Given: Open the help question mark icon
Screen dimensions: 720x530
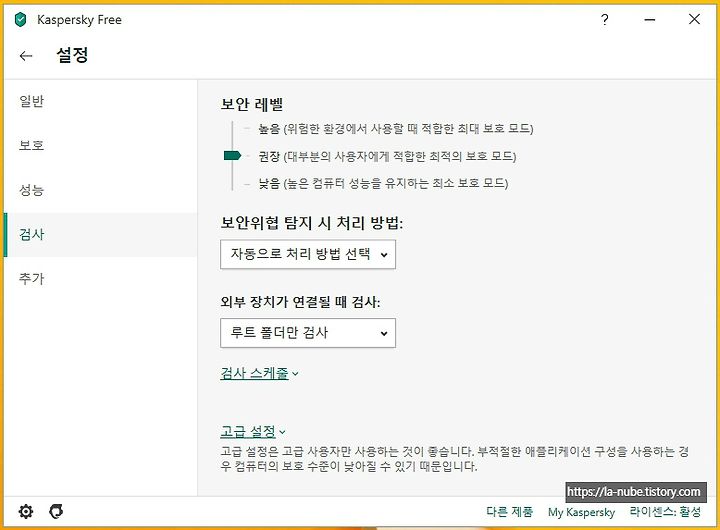Looking at the screenshot, I should point(605,20).
